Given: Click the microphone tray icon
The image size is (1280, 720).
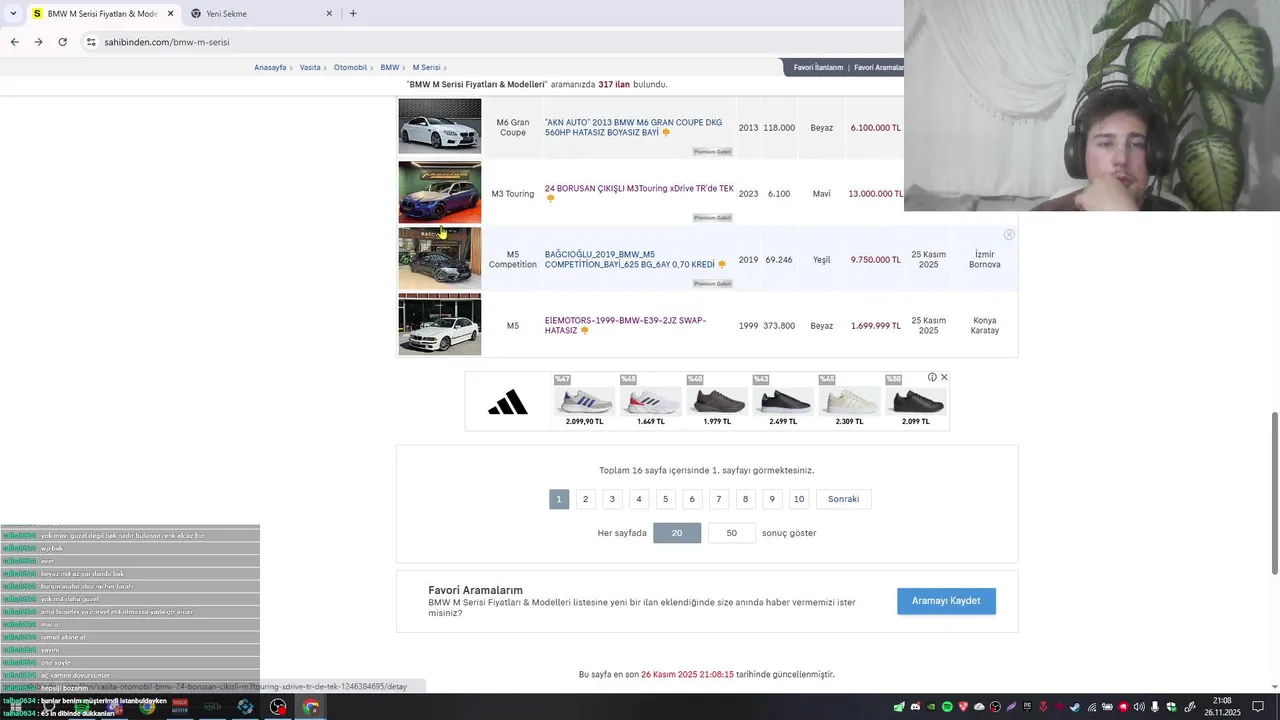Looking at the screenshot, I should click(1154, 707).
